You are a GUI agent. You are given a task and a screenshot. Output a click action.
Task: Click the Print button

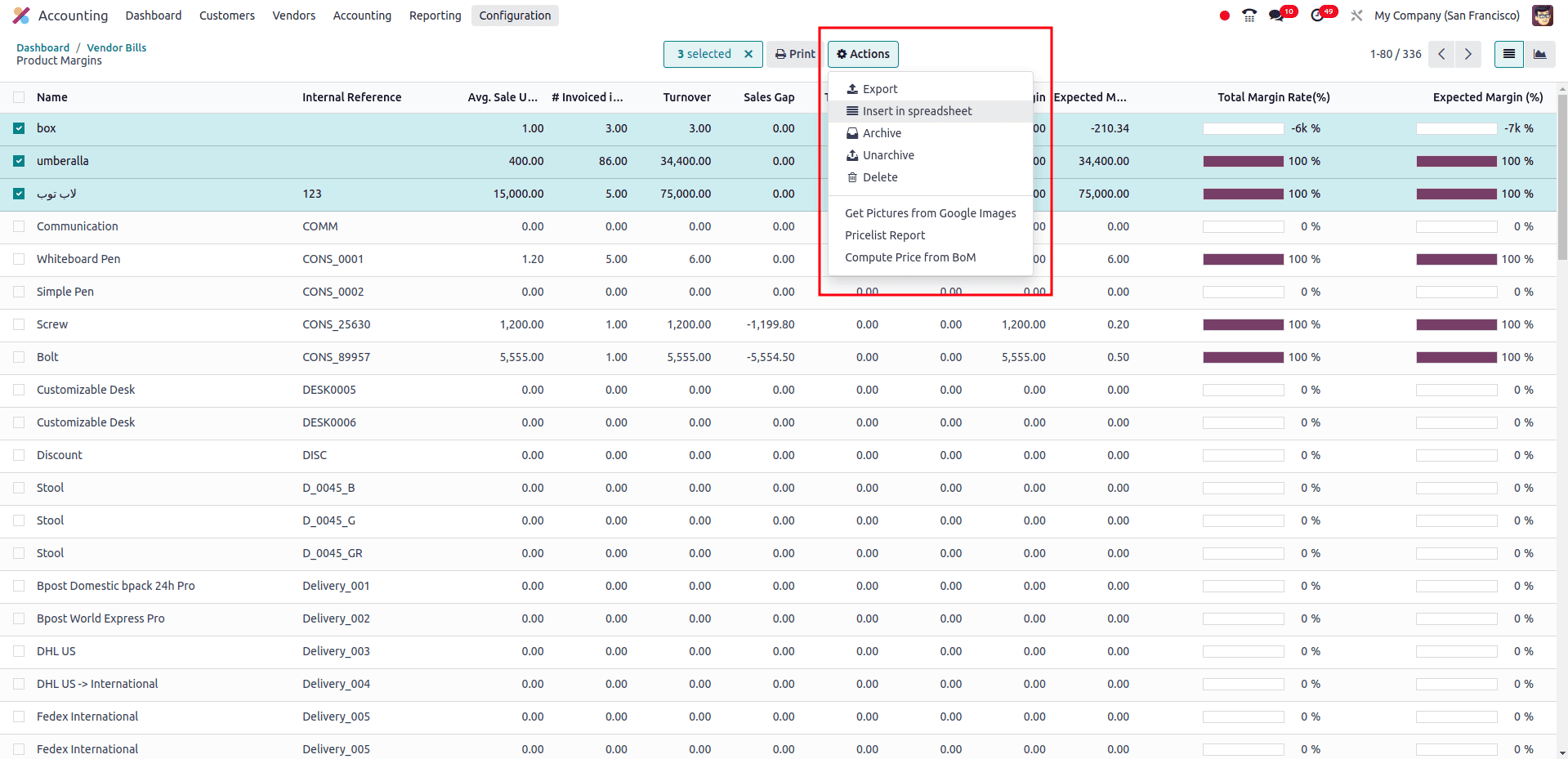tap(794, 54)
